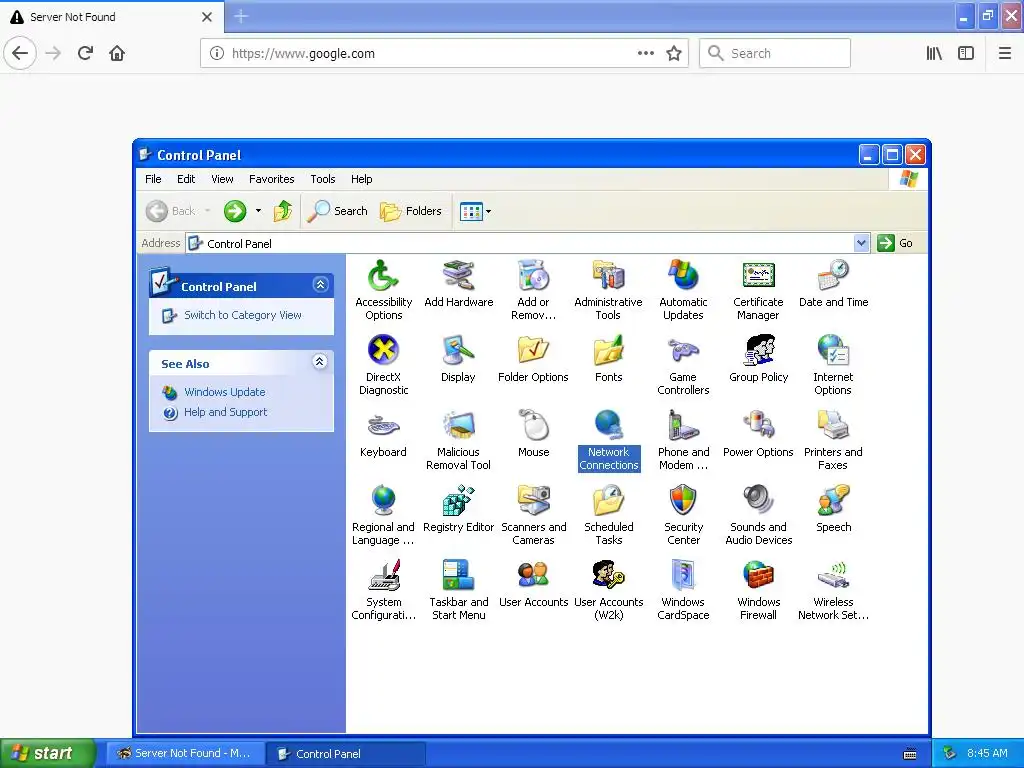Open Scanners and Cameras icon
Viewport: 1024px width, 768px height.
(533, 515)
